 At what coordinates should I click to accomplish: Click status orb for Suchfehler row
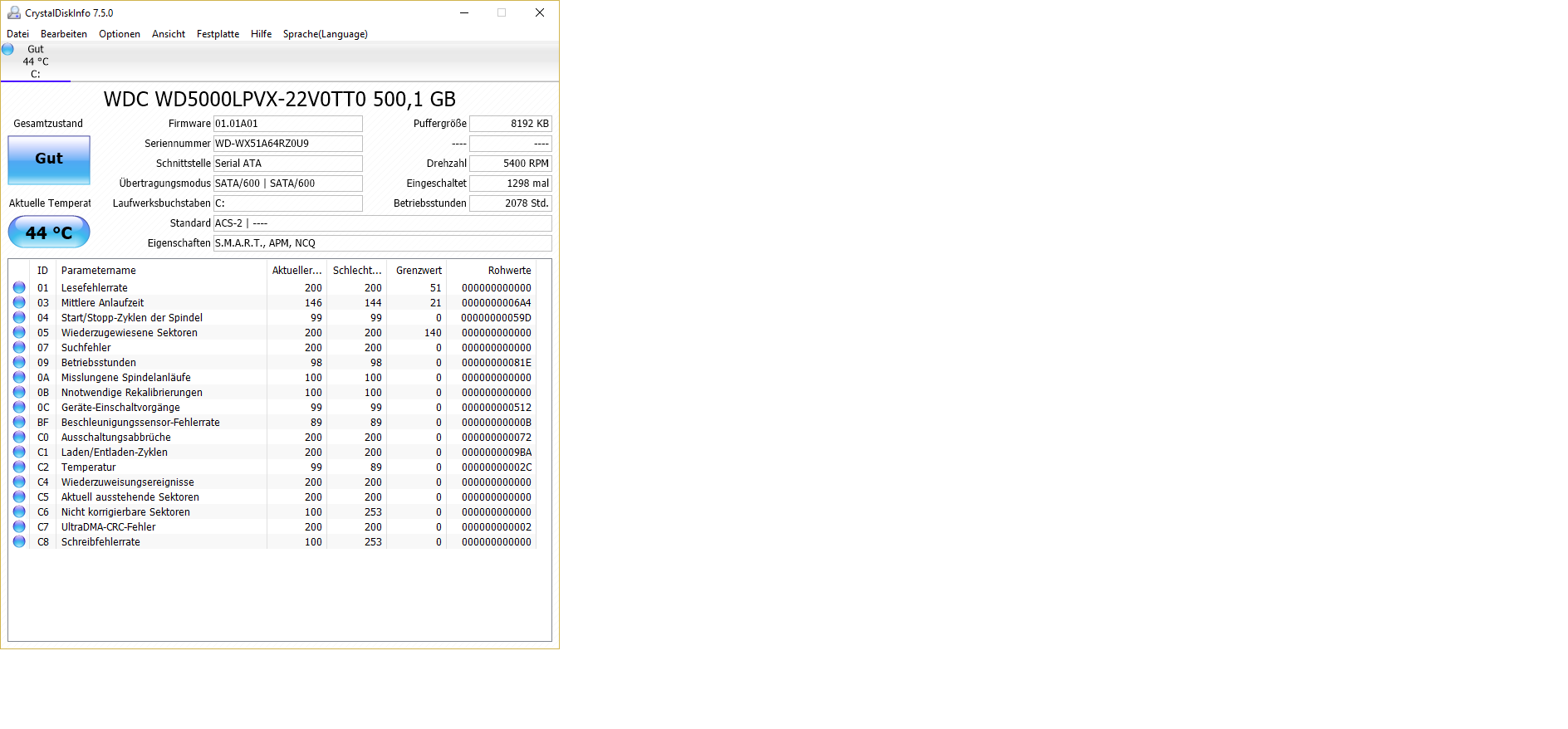[x=19, y=347]
